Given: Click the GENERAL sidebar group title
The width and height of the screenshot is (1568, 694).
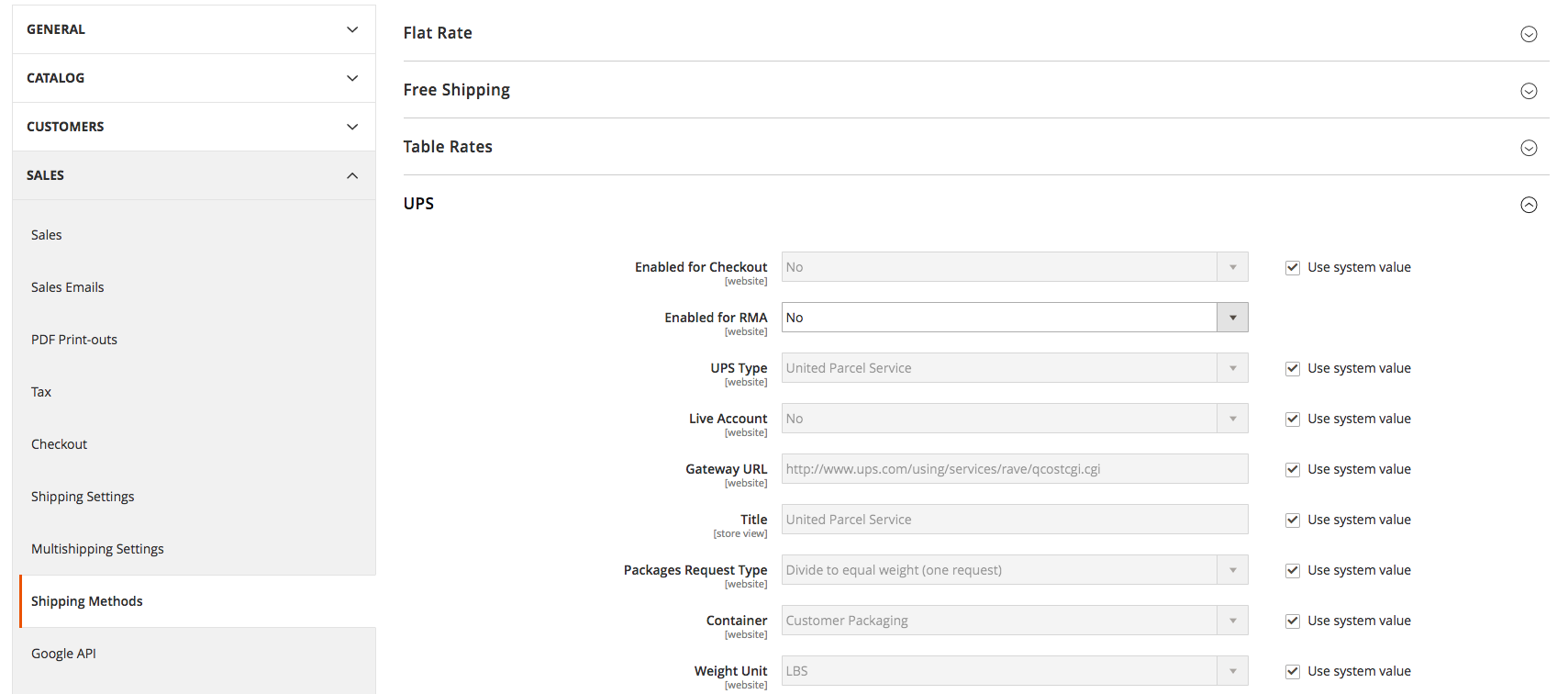Looking at the screenshot, I should tap(56, 29).
